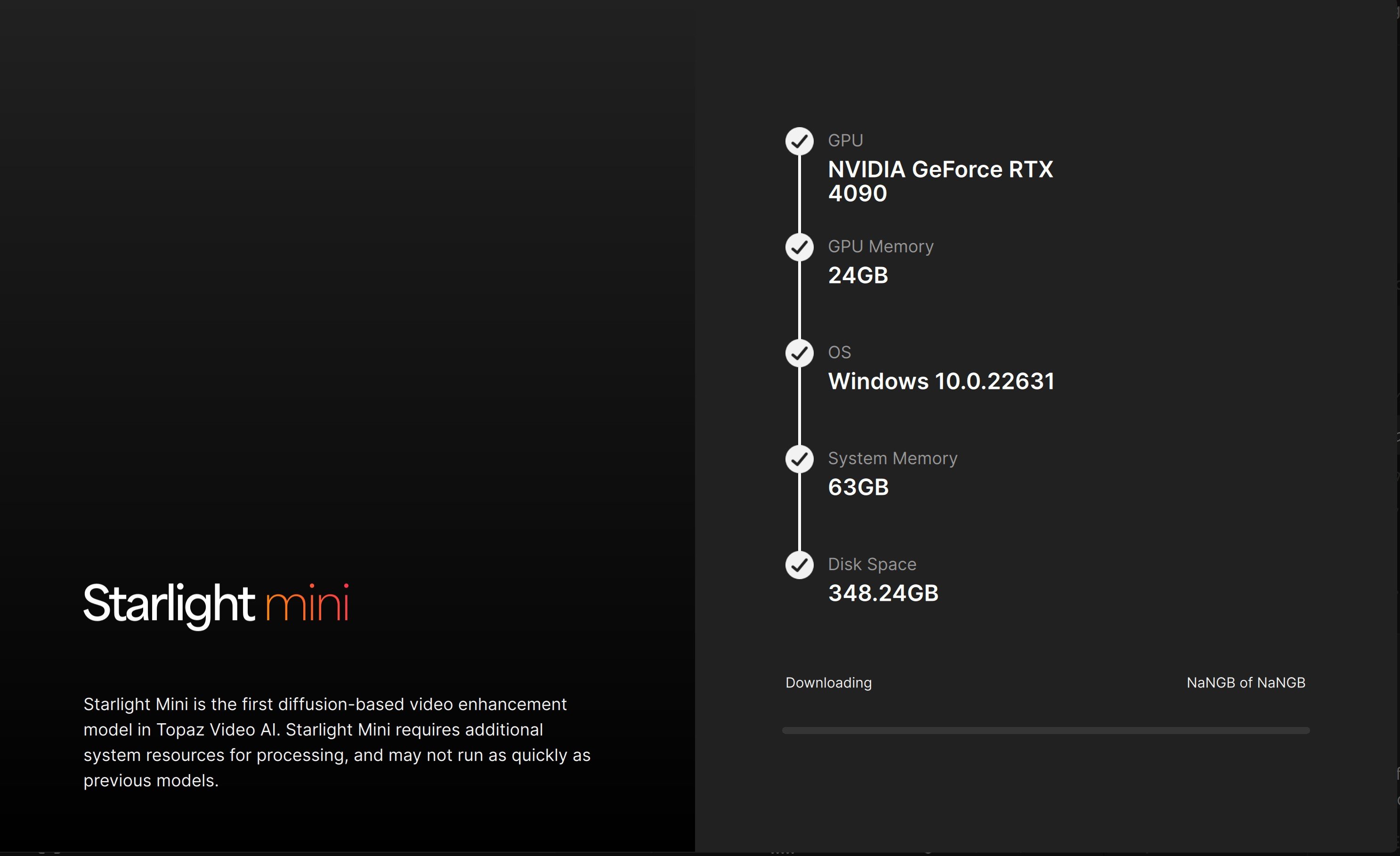Screen dimensions: 1400x856
Task: Click the 348.24GB disk space value
Action: tap(883, 593)
